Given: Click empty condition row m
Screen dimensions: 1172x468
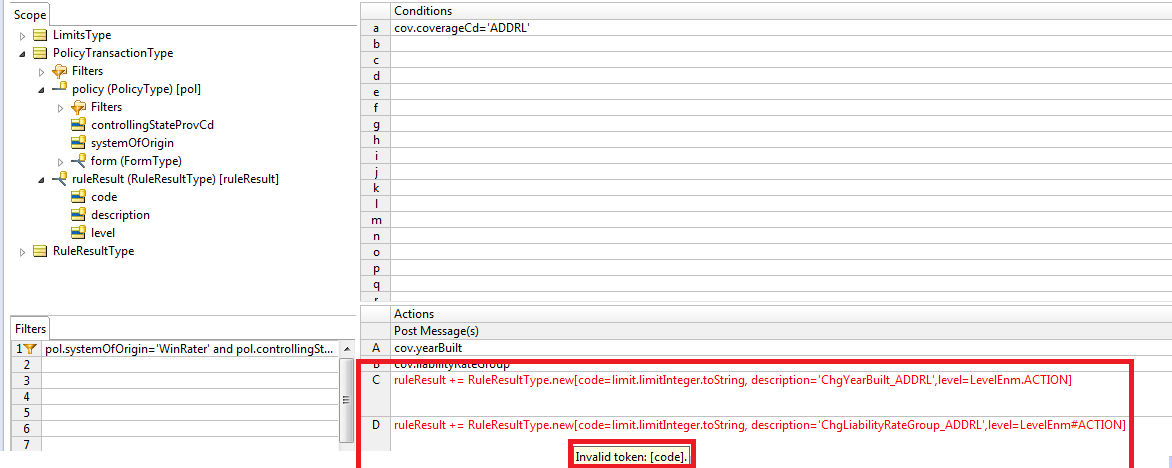Looking at the screenshot, I should 781,221.
